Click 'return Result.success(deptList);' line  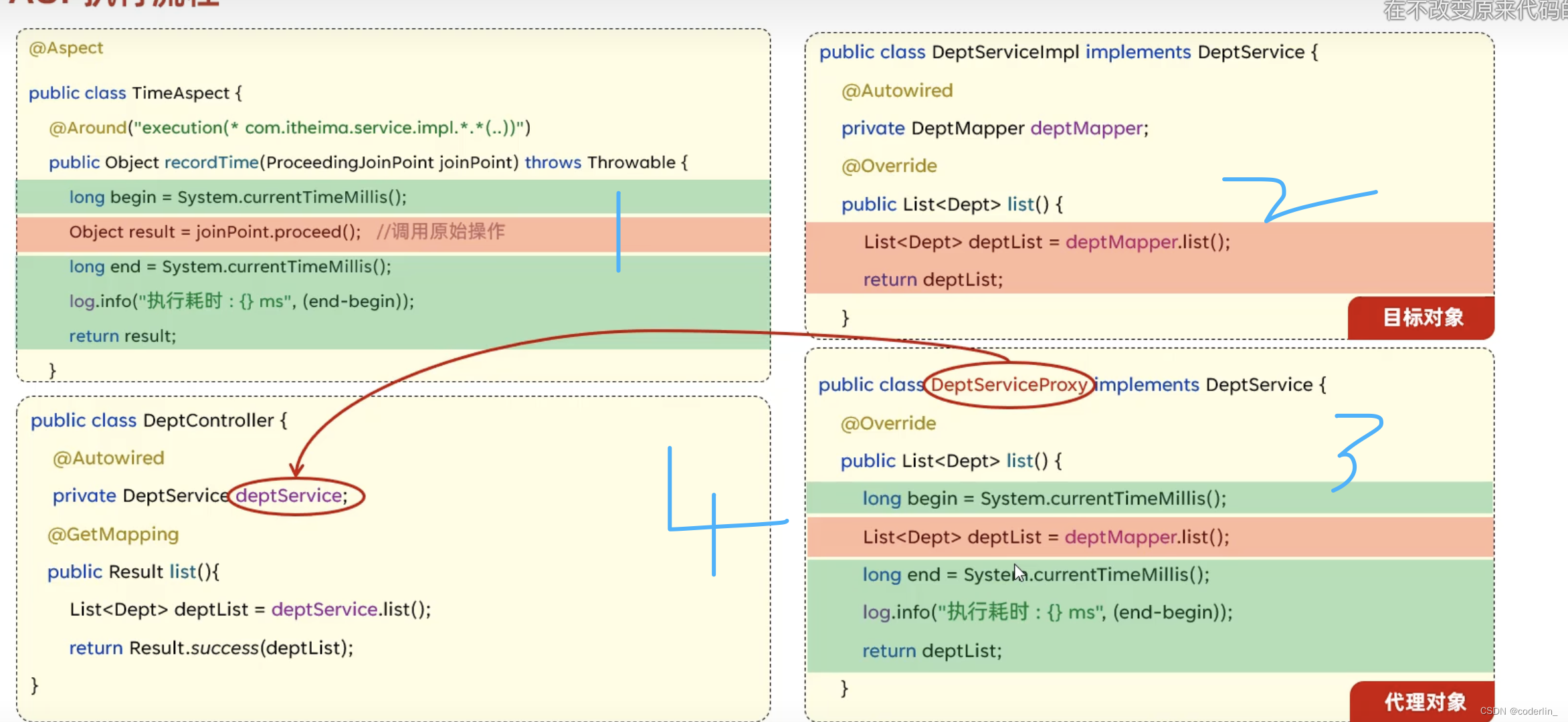click(211, 648)
